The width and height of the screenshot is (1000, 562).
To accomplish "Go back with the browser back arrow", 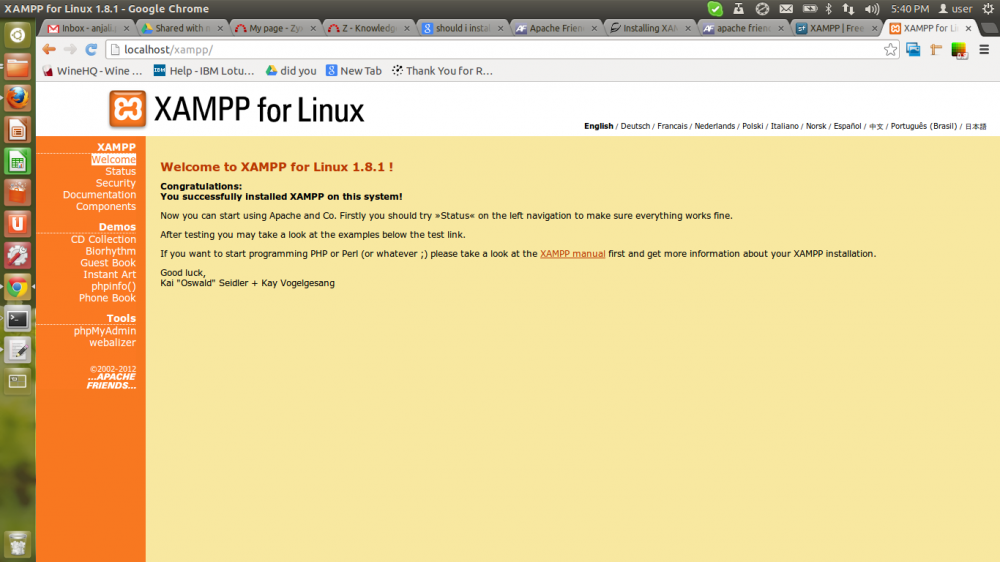I will coord(49,49).
